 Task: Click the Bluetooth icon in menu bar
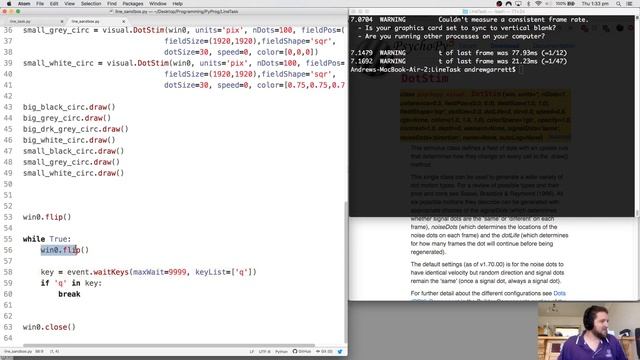click(529, 4)
